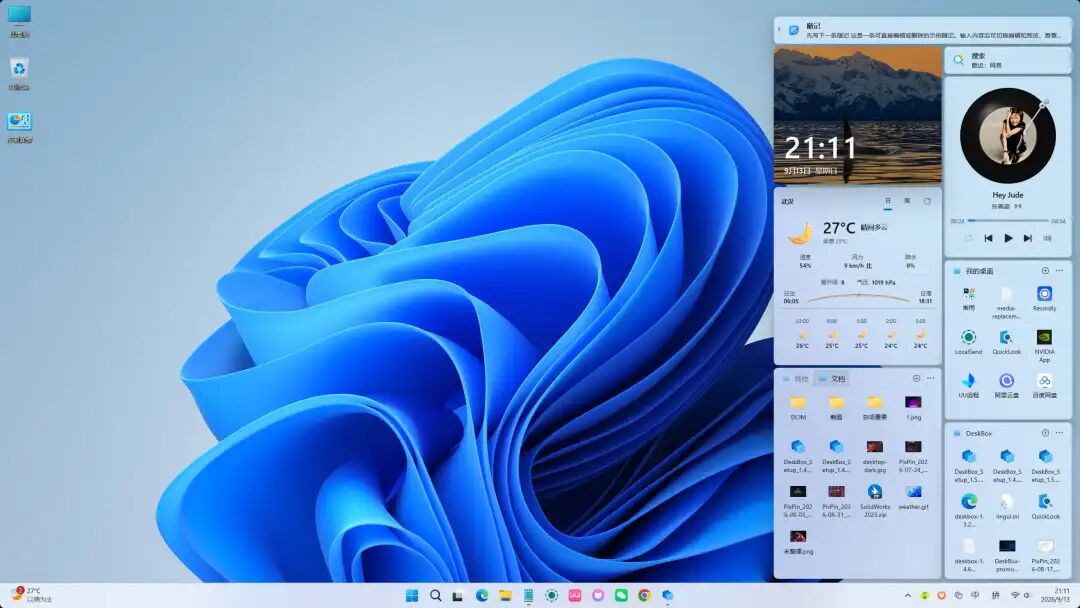Image resolution: width=1080 pixels, height=608 pixels.
Task: Open the DCIM folder
Action: pos(798,403)
